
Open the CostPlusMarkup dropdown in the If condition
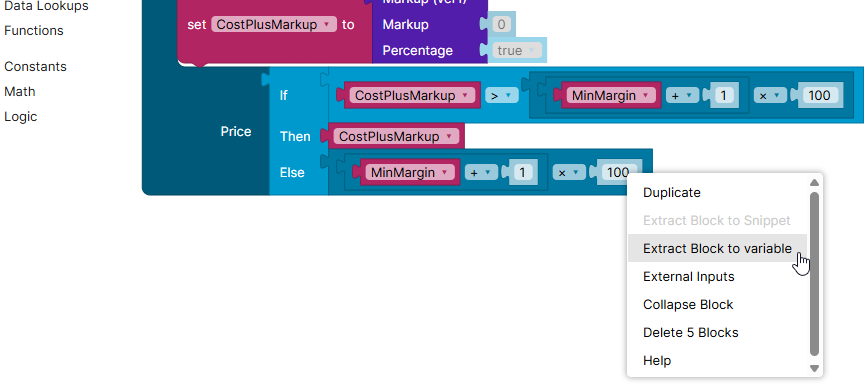pos(412,95)
